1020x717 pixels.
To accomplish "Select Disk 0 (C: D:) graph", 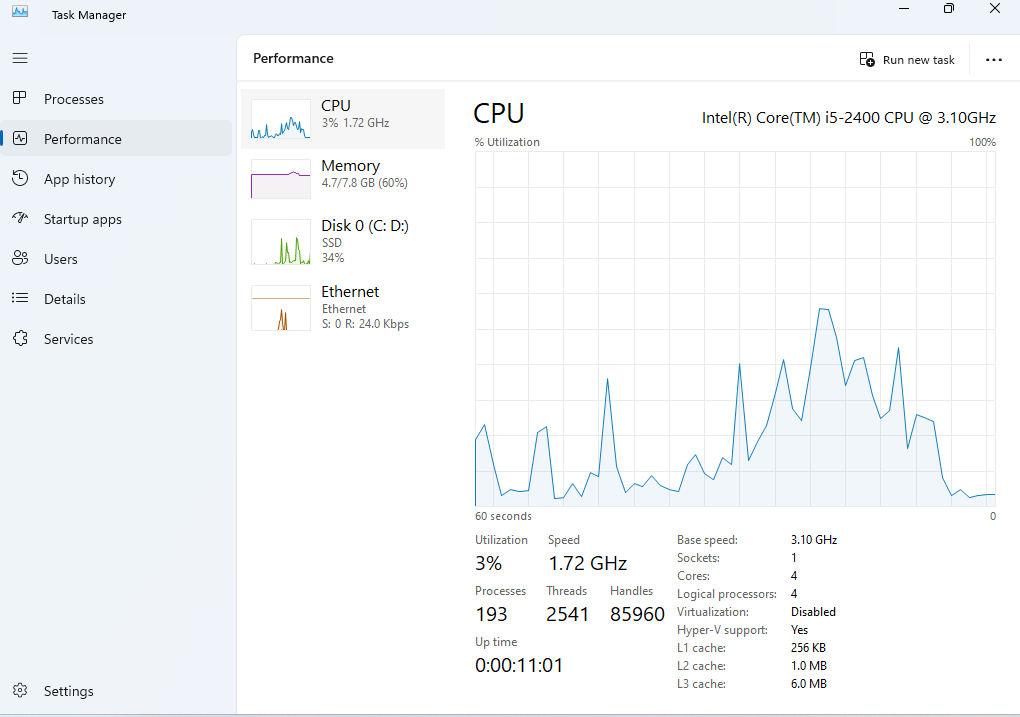I will [x=281, y=242].
